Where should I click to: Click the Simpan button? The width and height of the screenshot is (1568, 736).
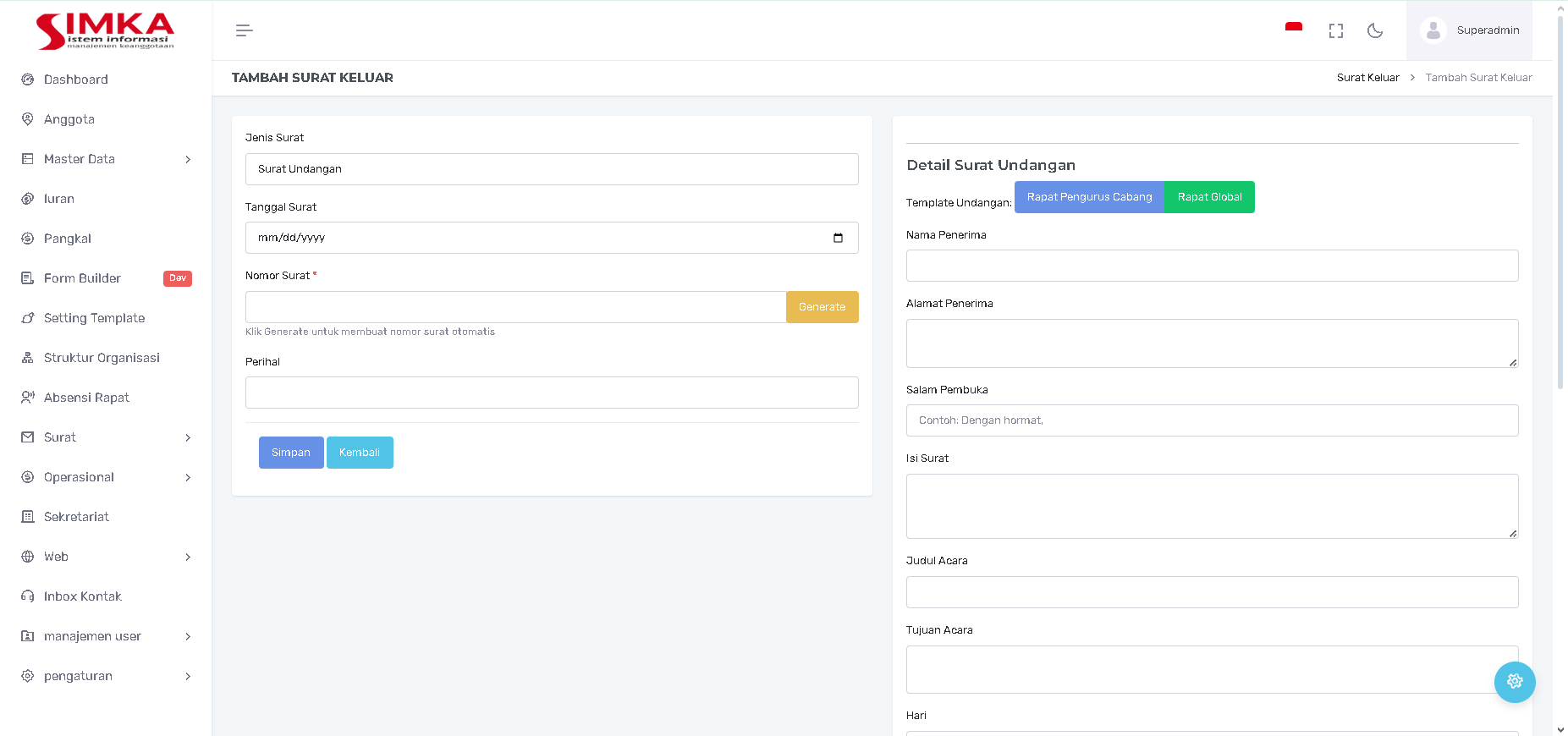tap(290, 453)
